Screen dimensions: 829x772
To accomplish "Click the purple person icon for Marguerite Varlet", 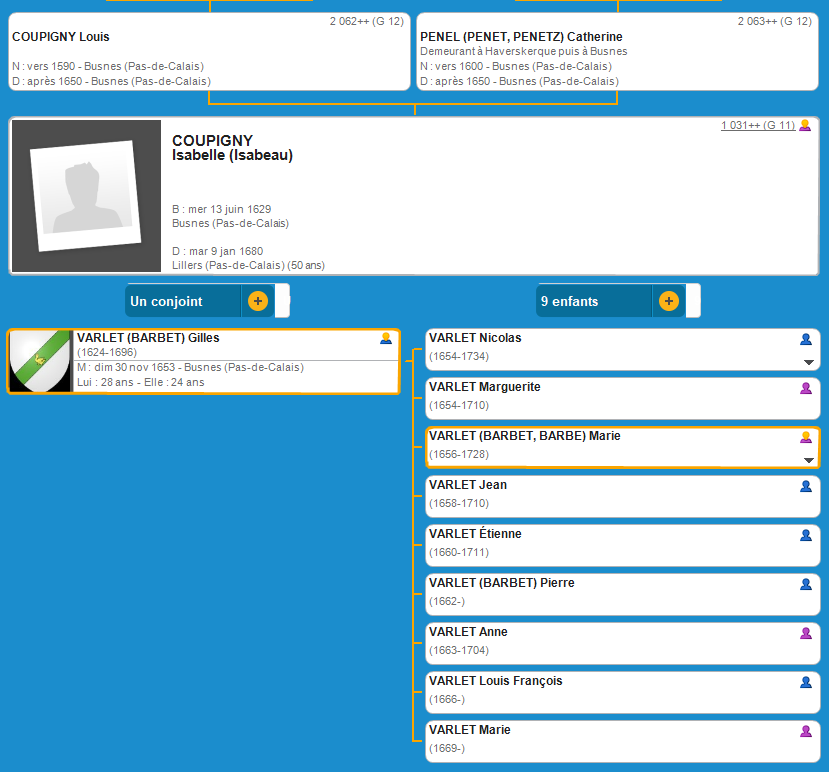I will (806, 388).
